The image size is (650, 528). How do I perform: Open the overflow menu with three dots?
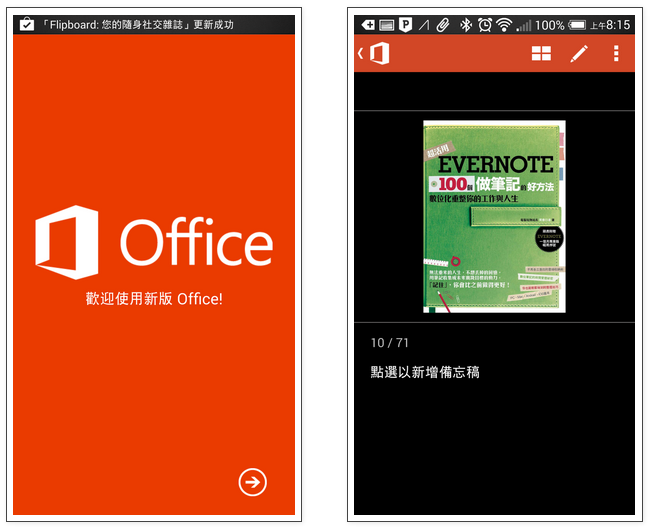[616, 53]
